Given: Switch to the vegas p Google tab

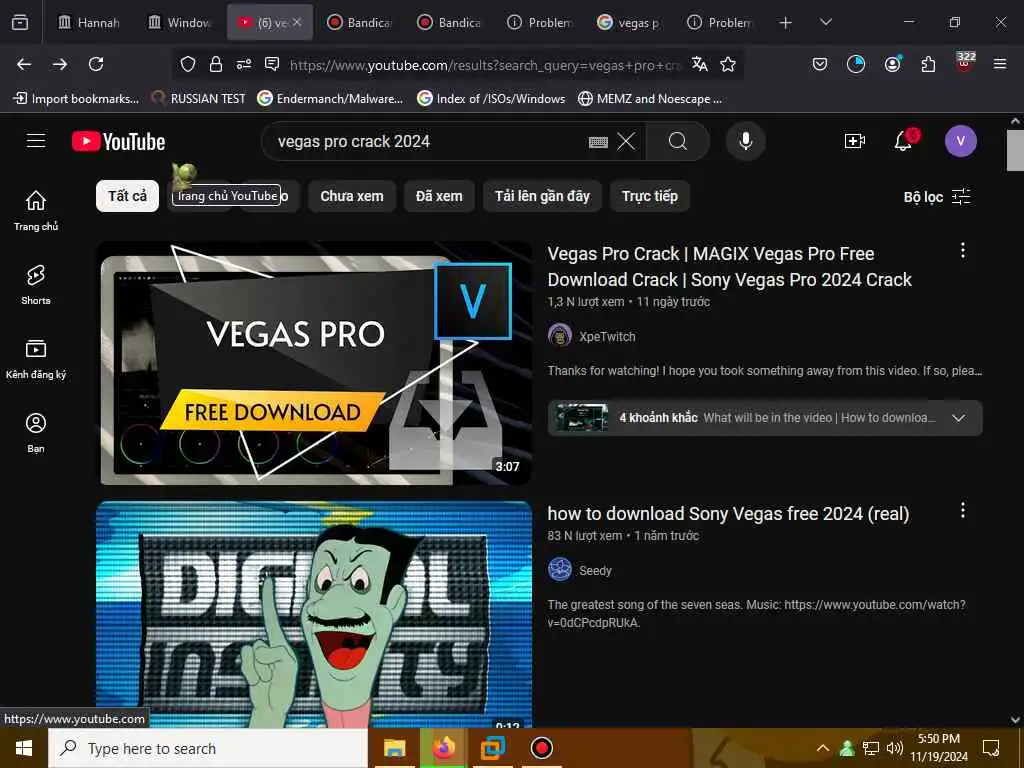Looking at the screenshot, I should pyautogui.click(x=628, y=23).
